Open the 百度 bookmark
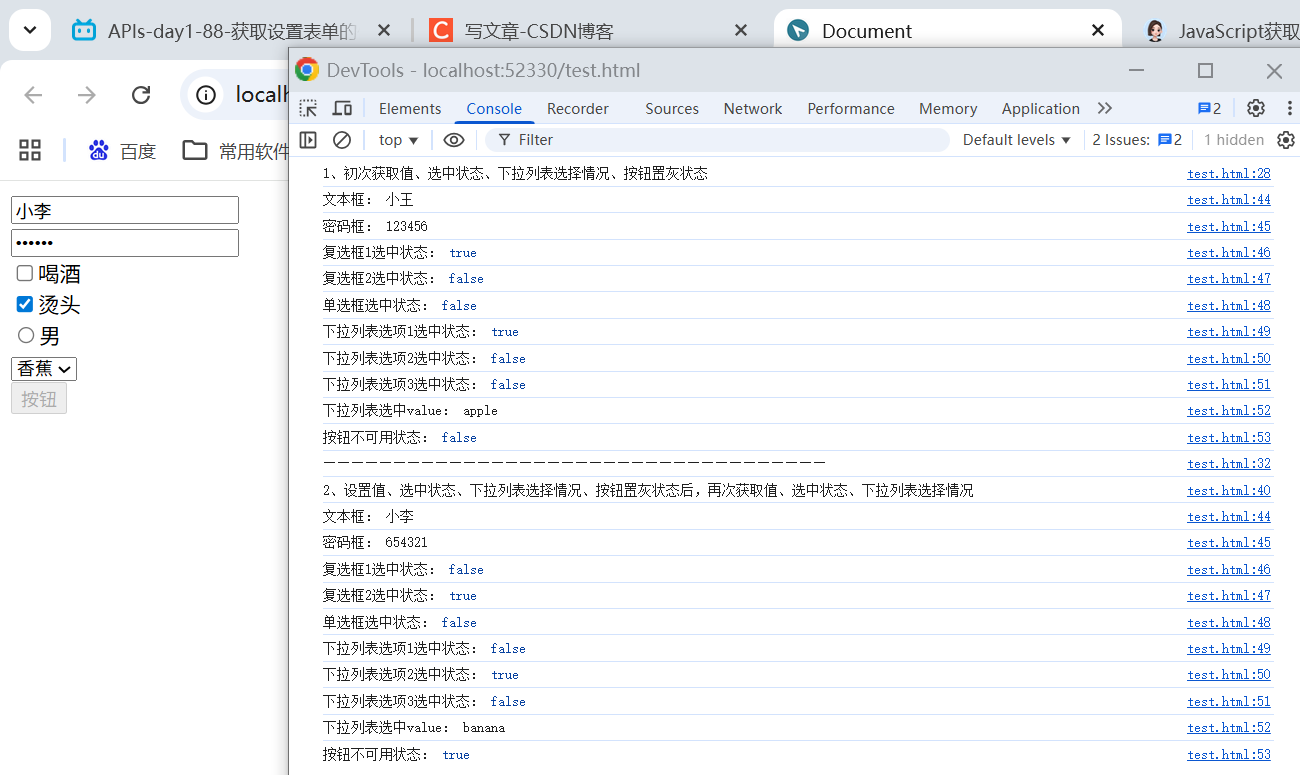This screenshot has height=775, width=1300. coord(122,151)
